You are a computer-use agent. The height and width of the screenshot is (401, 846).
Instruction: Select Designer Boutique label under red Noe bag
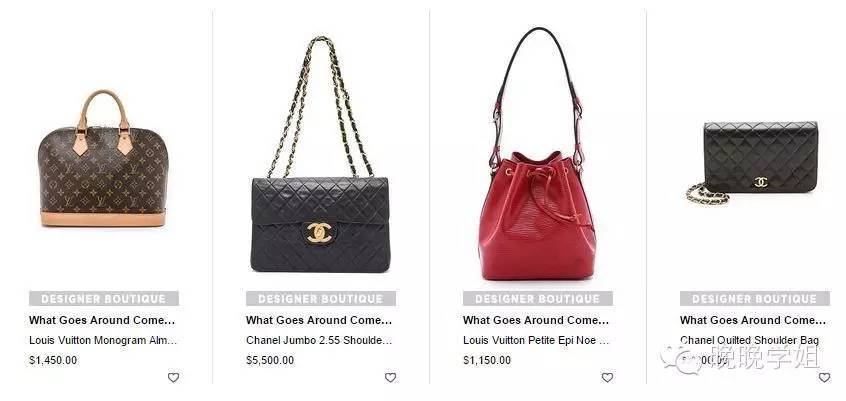tap(537, 298)
